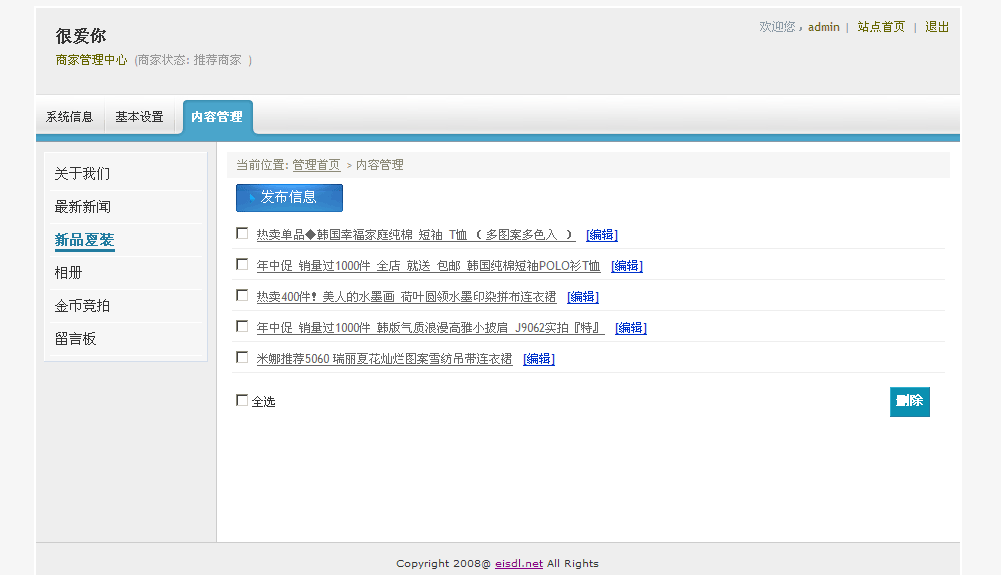
Task: Open the 热卖400件 荷叶圆领水墨印染 link
Action: click(x=406, y=297)
